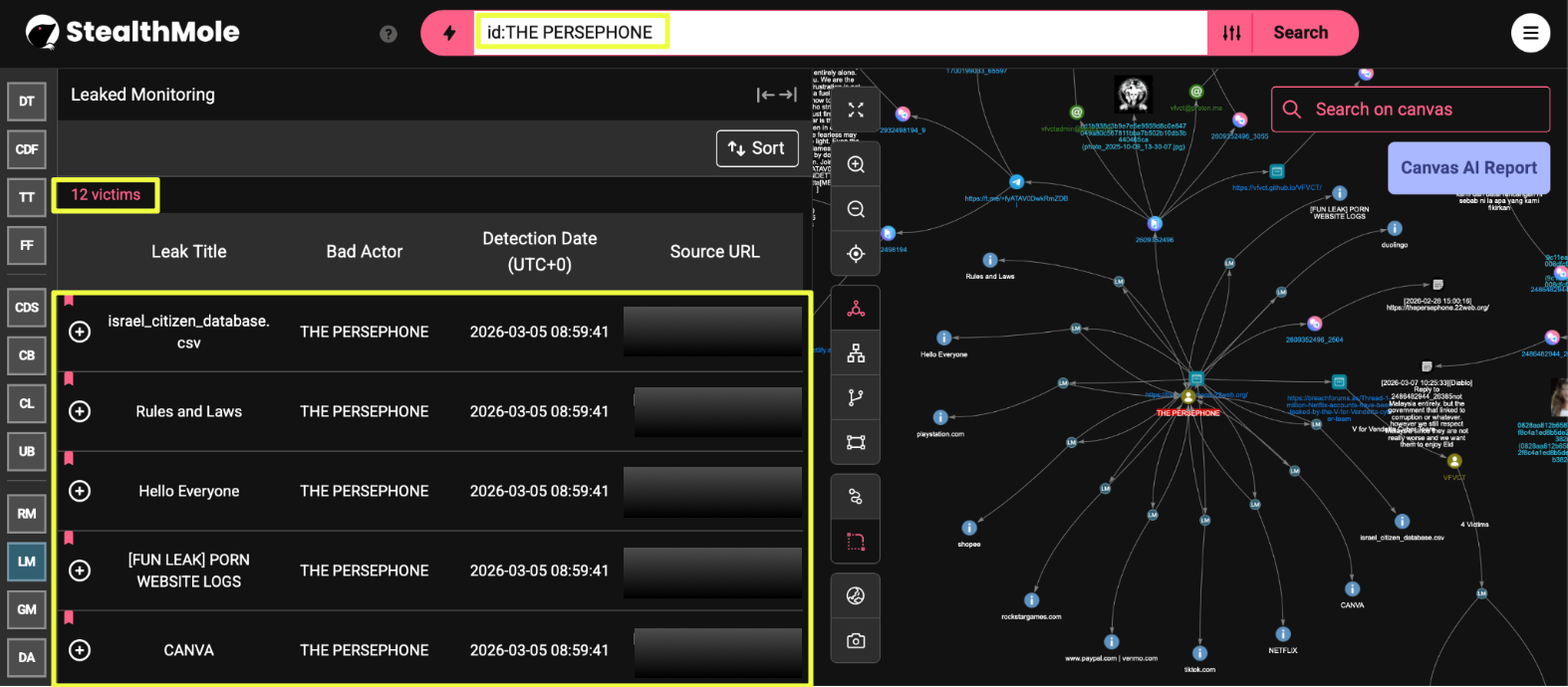Click the help question mark icon
1568x687 pixels.
click(x=389, y=34)
